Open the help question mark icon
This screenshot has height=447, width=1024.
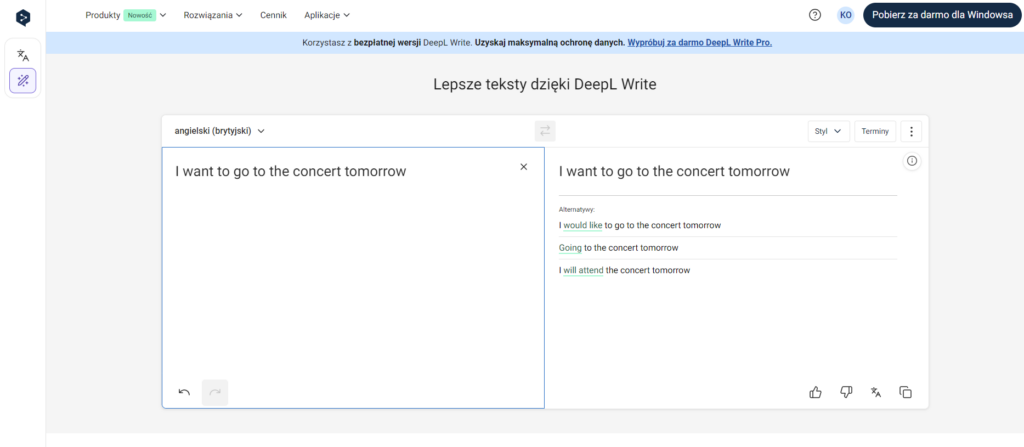coord(815,15)
